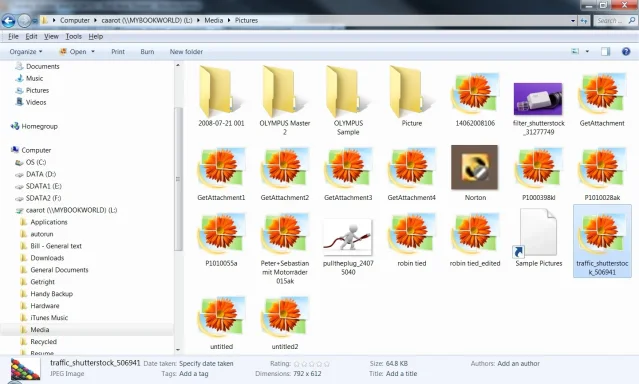
Task: Select the traffic_shutterstock_506941 image
Action: [602, 241]
